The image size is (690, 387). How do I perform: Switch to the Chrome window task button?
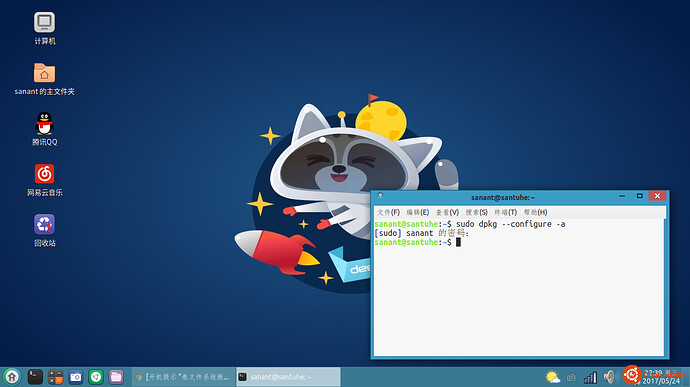pyautogui.click(x=184, y=377)
